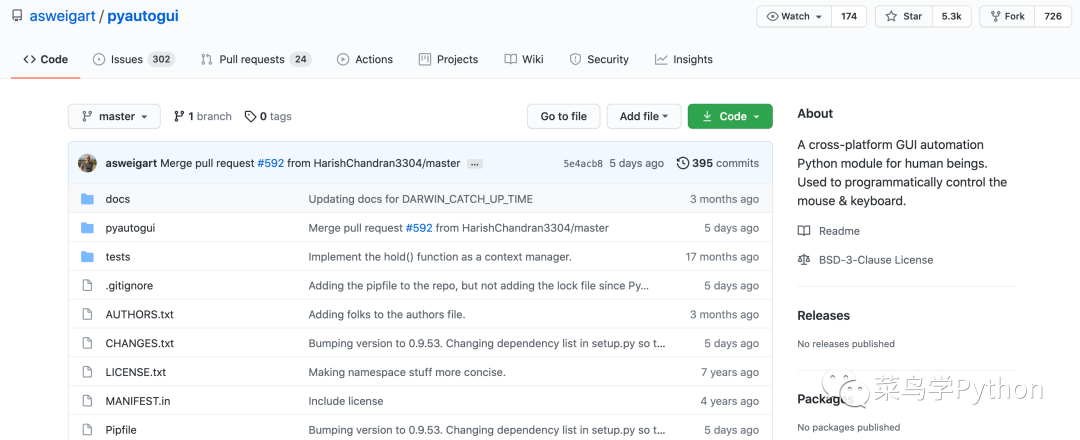The image size is (1080, 440).
Task: Click the branch count icon
Action: [179, 116]
